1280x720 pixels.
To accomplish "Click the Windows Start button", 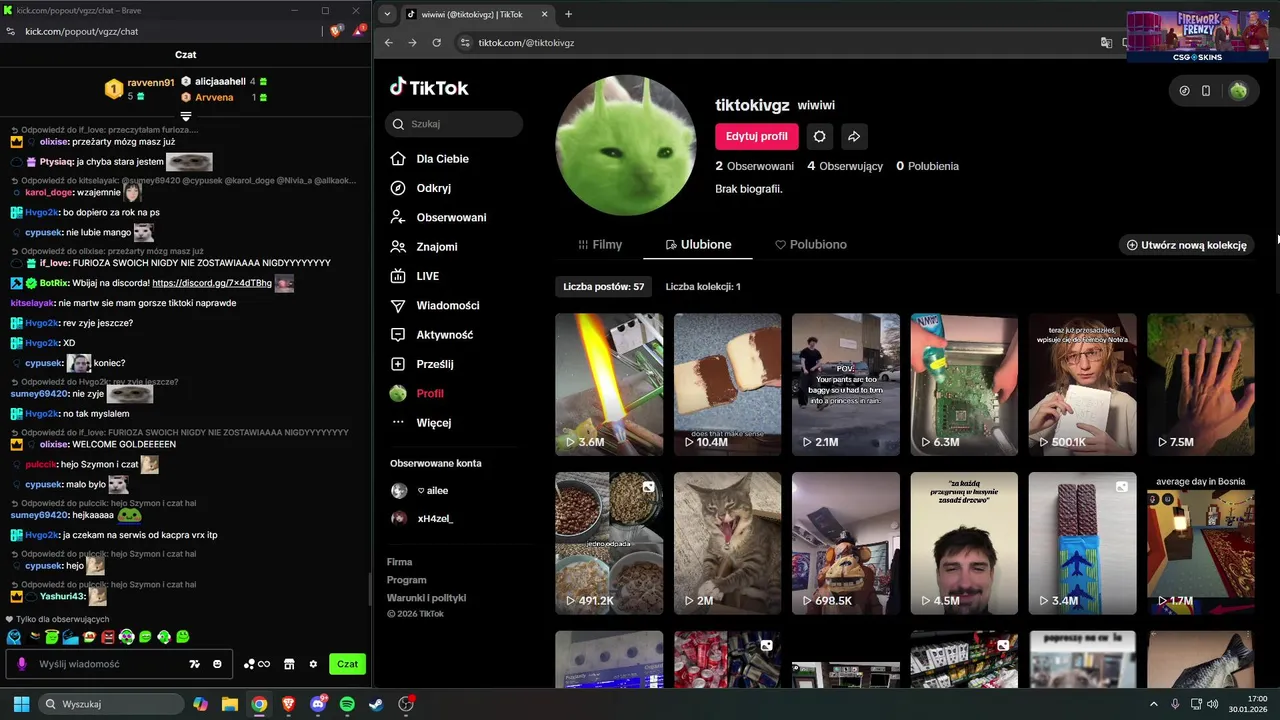I will (x=21, y=704).
